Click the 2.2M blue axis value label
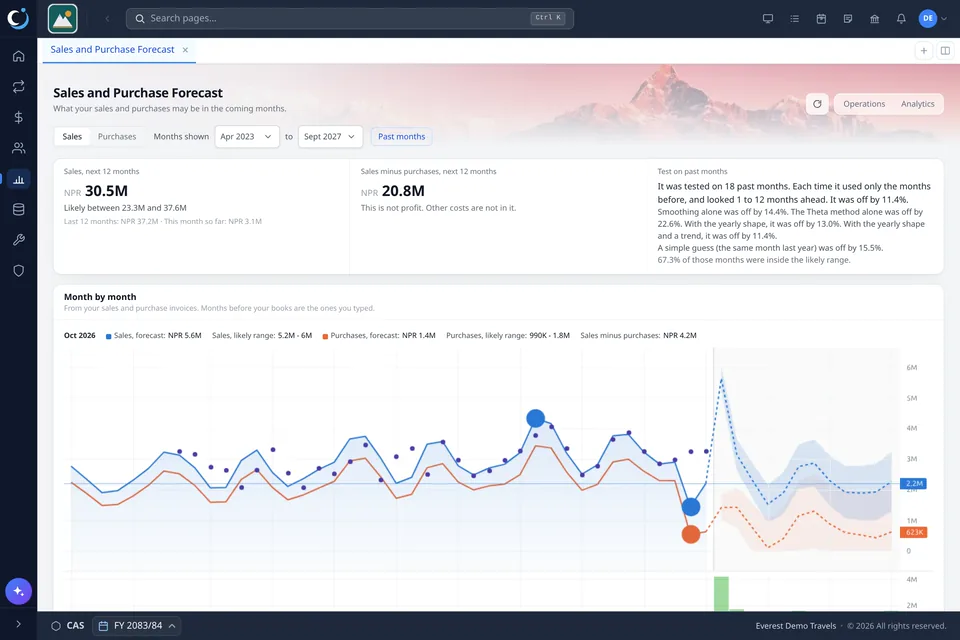This screenshot has width=960, height=640. pyautogui.click(x=913, y=484)
